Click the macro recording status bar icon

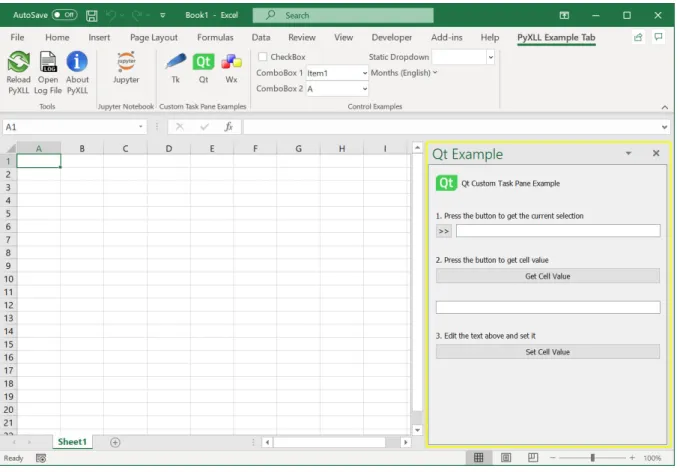click(41, 458)
